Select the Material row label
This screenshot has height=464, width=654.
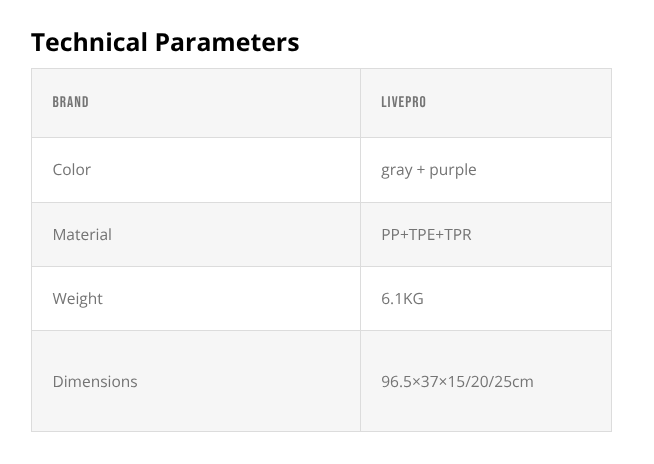[82, 235]
